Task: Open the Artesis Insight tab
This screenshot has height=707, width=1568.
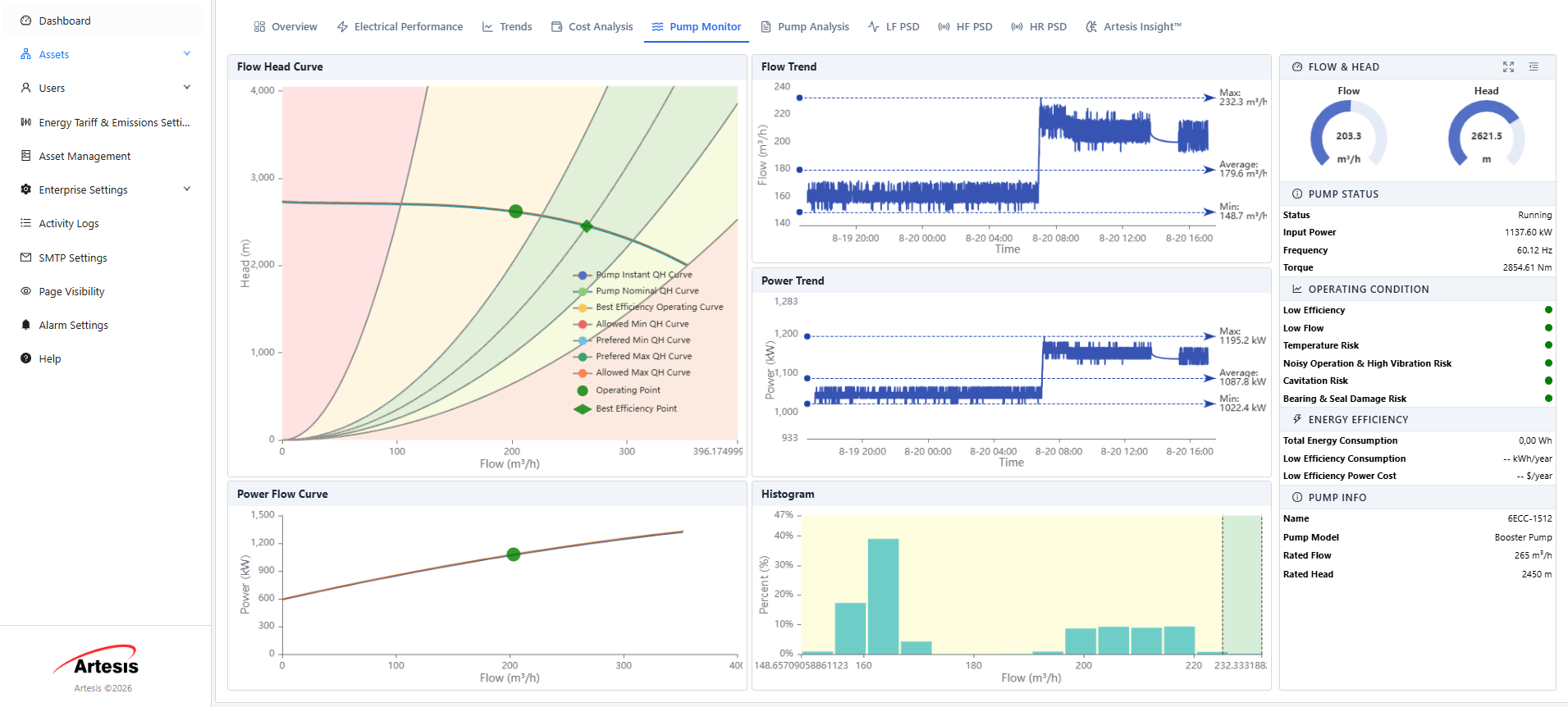Action: pos(1134,27)
